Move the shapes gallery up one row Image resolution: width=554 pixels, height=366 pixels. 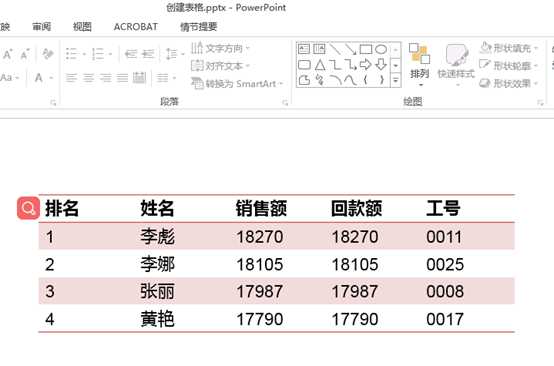(x=396, y=50)
